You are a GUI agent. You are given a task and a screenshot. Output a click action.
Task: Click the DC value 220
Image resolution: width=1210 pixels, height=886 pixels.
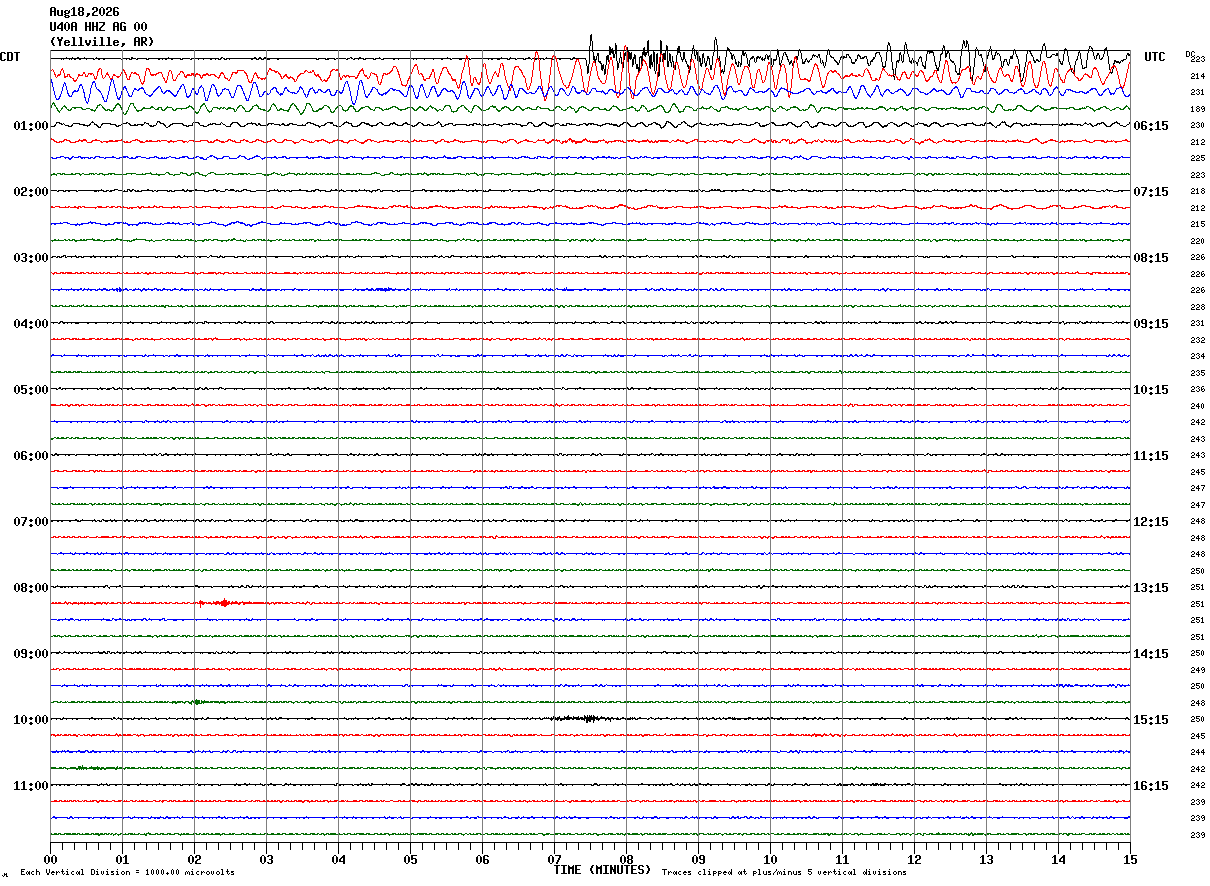tap(1197, 241)
